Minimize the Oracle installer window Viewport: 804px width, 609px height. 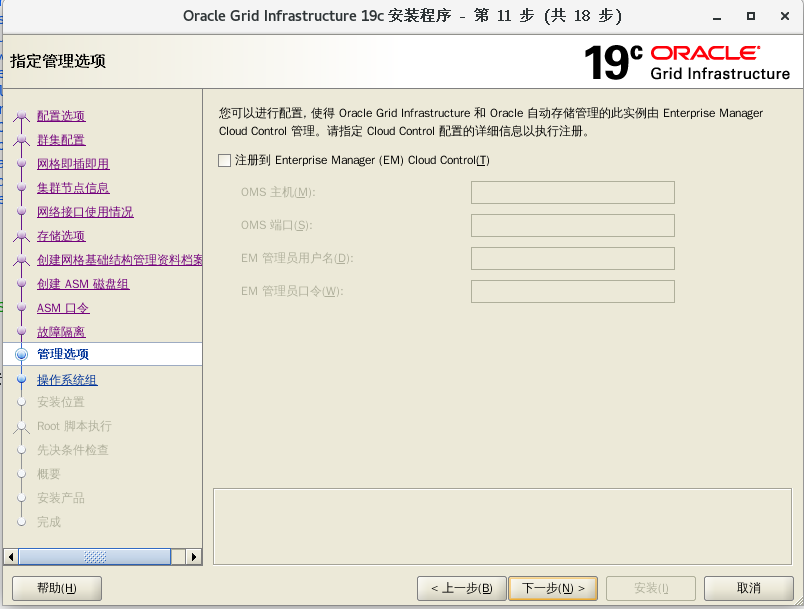(717, 16)
